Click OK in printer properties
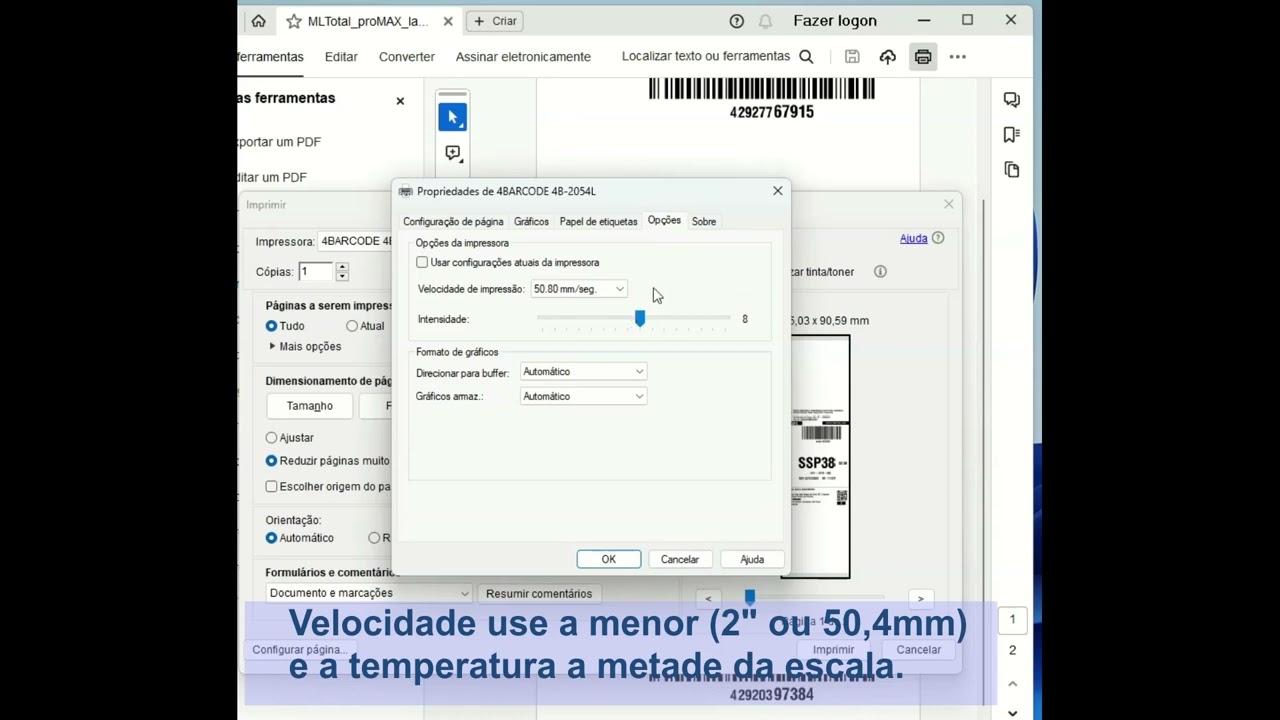This screenshot has width=1280, height=720. coord(608,559)
